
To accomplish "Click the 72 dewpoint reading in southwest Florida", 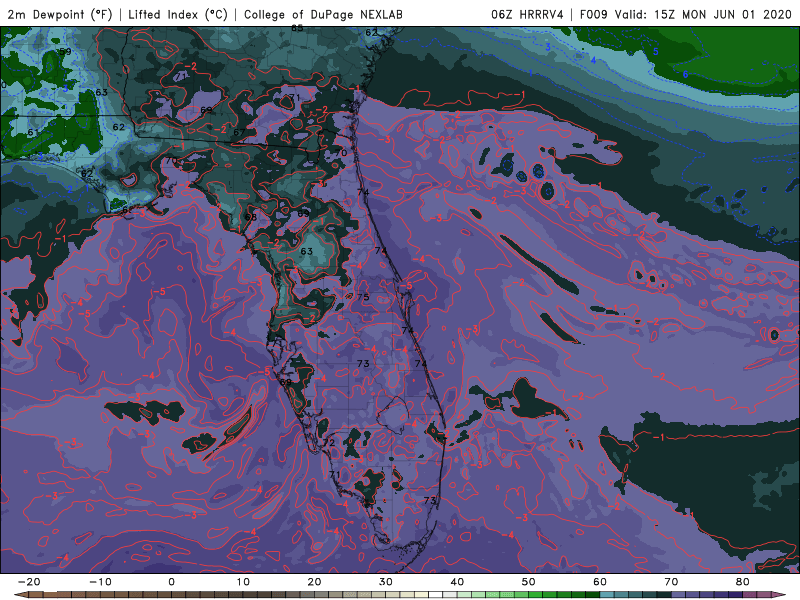I will coord(329,442).
